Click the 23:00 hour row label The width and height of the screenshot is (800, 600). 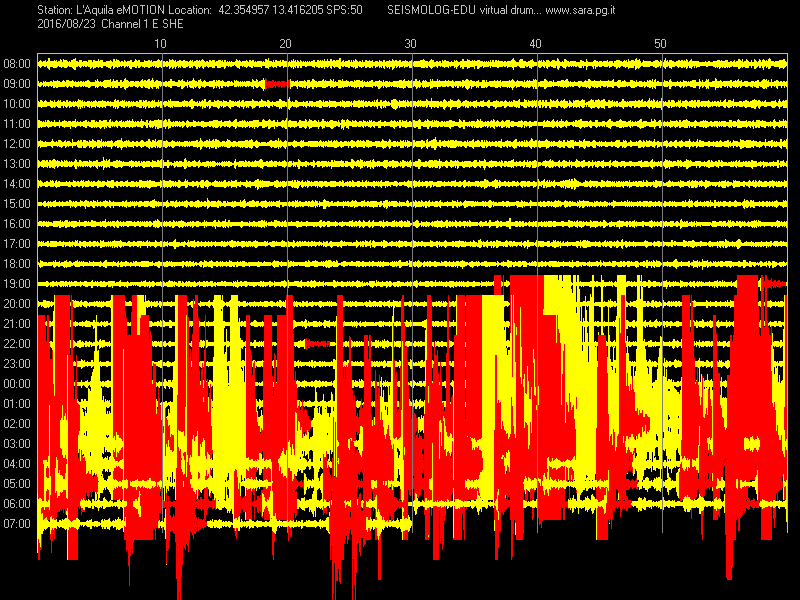pyautogui.click(x=17, y=364)
